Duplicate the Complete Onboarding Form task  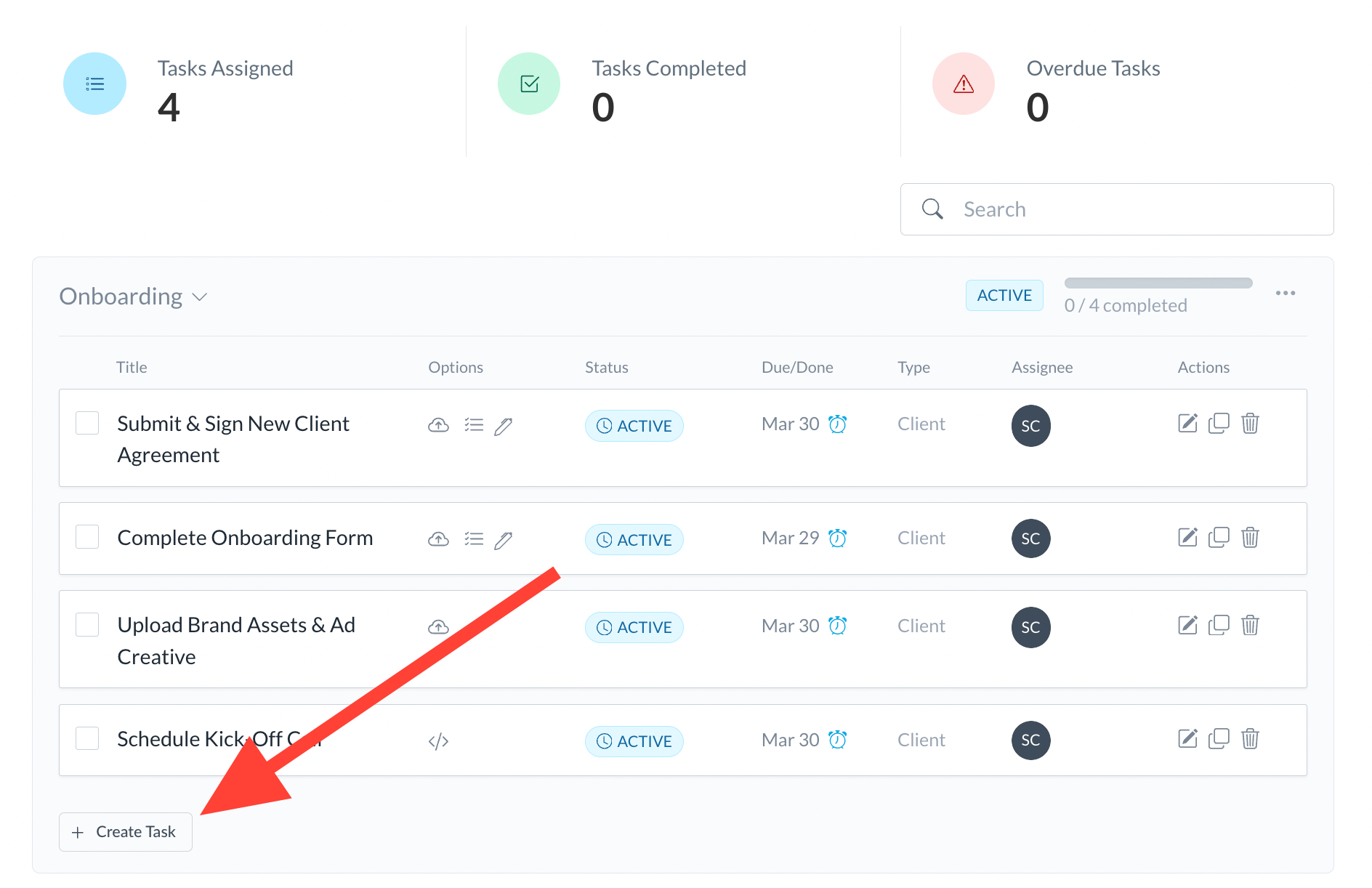coord(1219,538)
